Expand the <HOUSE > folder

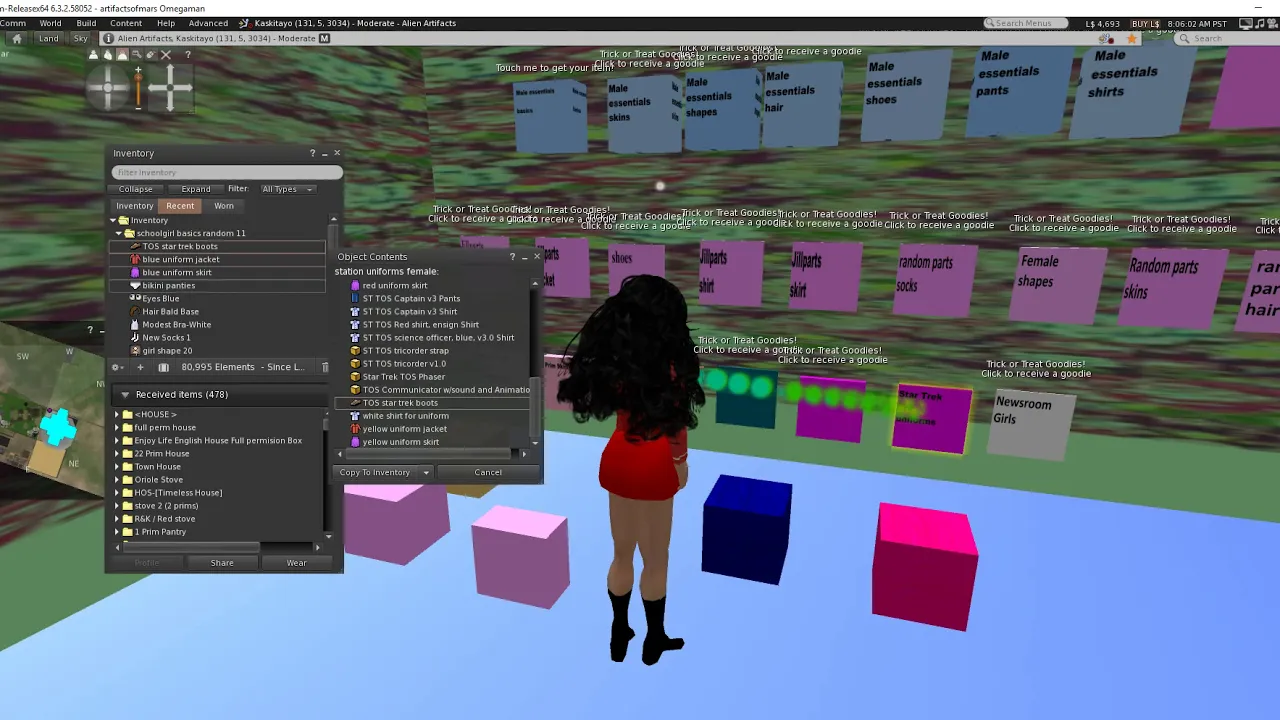pos(116,415)
